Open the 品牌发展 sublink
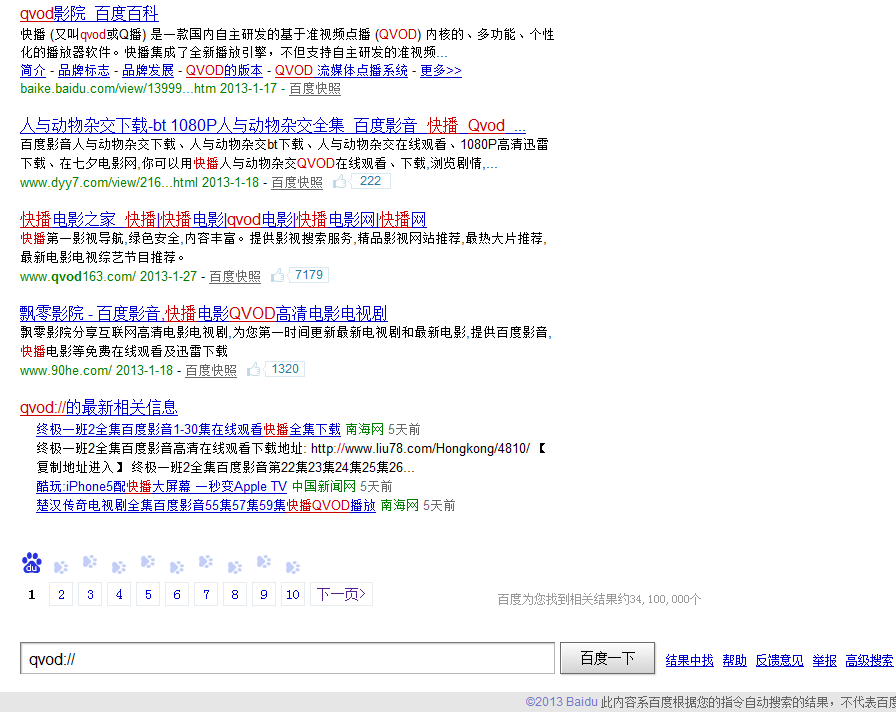The height and width of the screenshot is (712, 896). pyautogui.click(x=147, y=70)
